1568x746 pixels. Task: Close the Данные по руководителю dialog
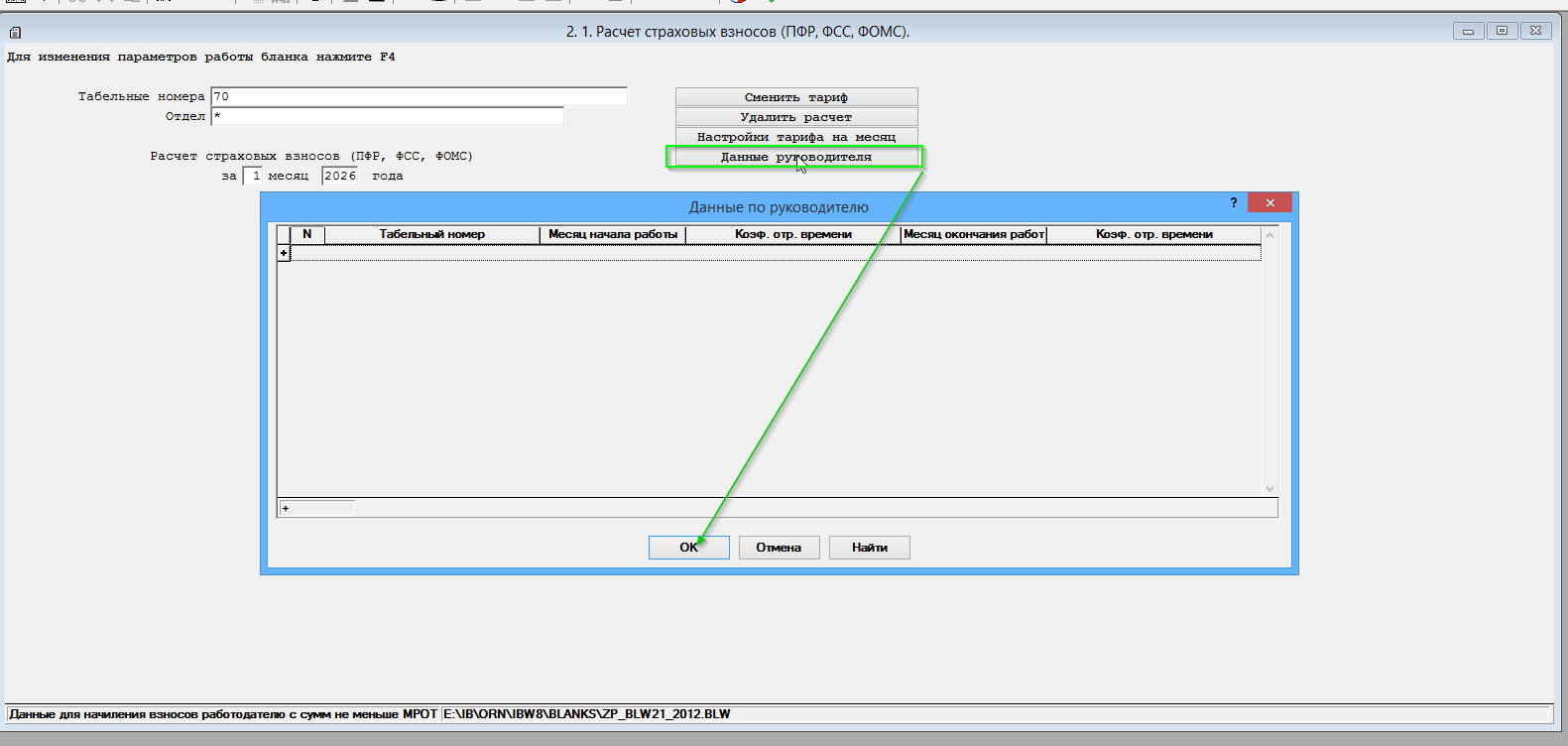tap(1269, 202)
